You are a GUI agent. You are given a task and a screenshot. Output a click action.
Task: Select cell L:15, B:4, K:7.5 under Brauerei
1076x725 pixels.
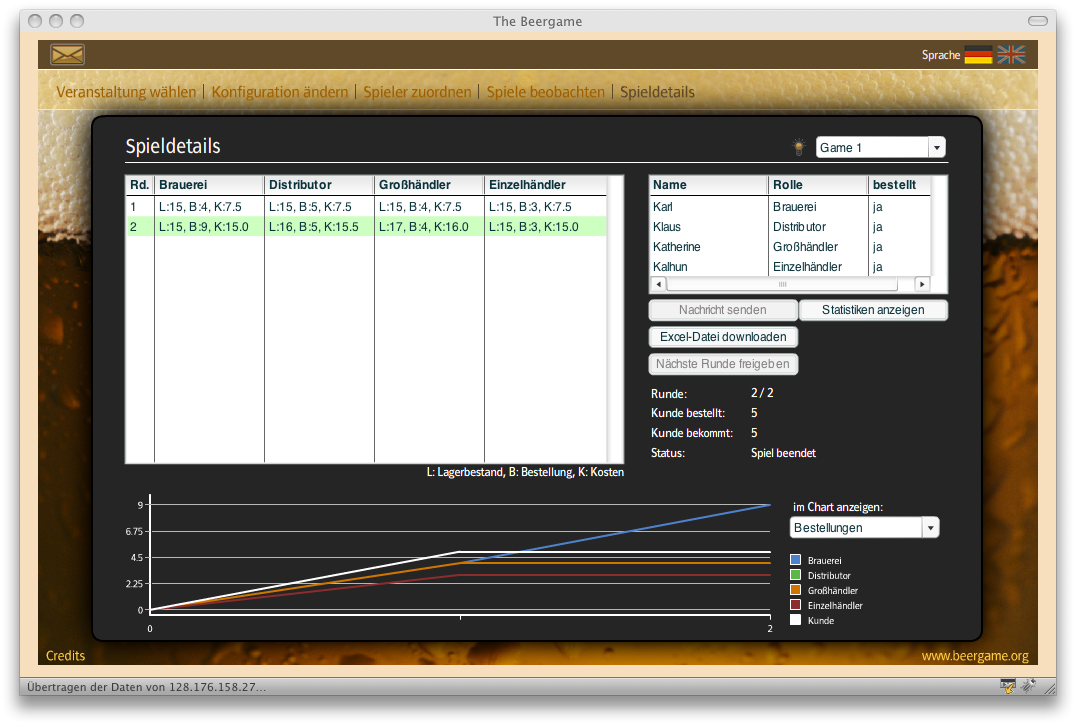coord(209,206)
